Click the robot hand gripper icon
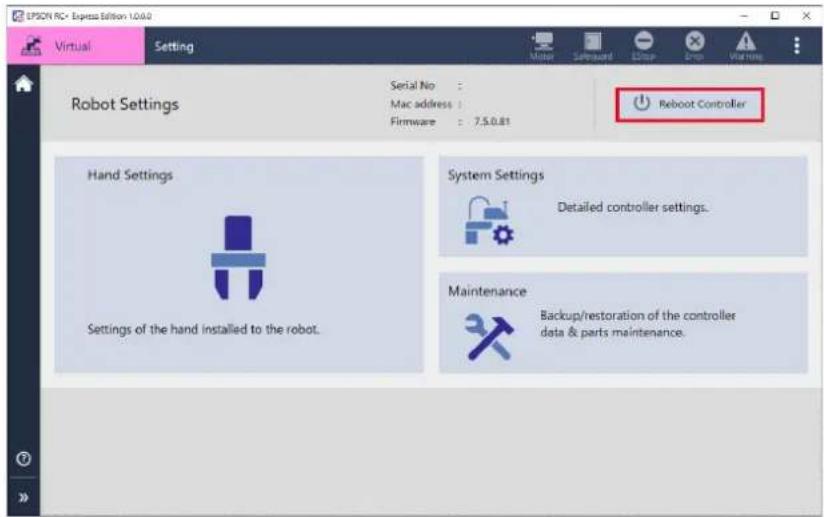 239,257
